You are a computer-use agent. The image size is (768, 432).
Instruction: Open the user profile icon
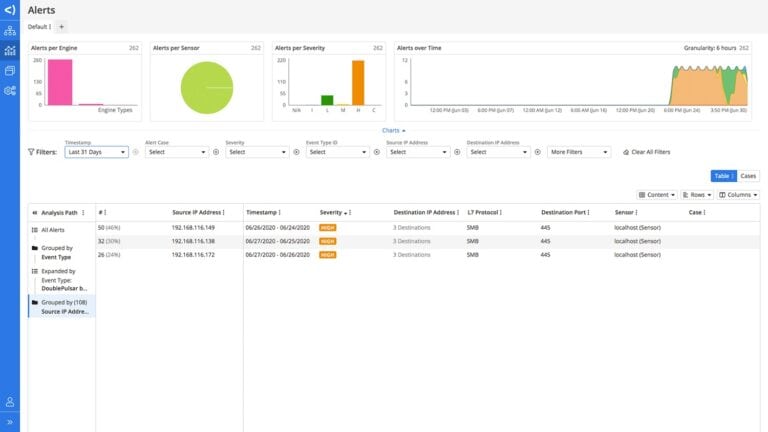point(10,402)
